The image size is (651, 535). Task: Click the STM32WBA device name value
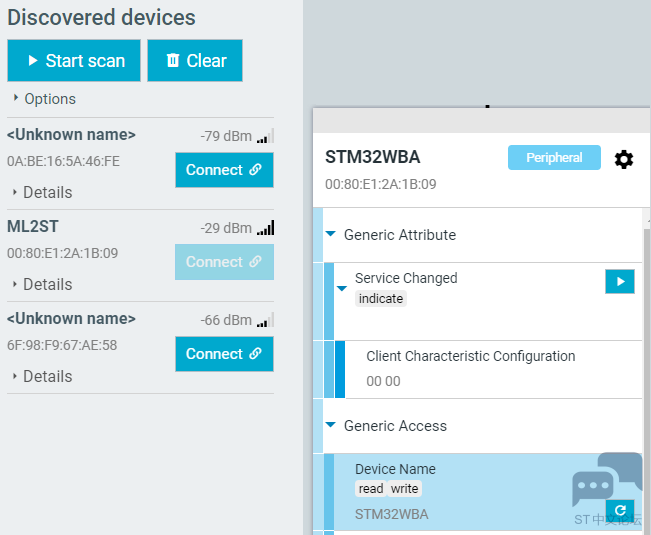point(392,514)
